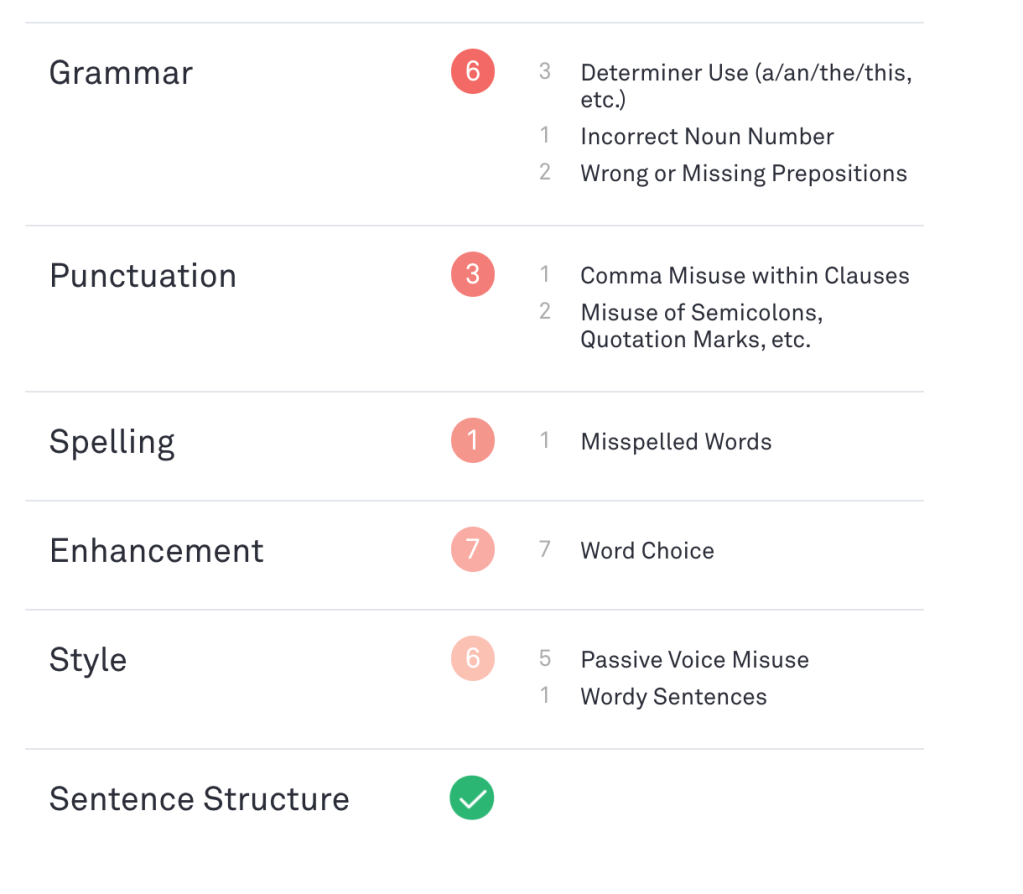The image size is (1023, 894).
Task: View Wrong or Missing Prepositions issues
Action: coord(743,174)
